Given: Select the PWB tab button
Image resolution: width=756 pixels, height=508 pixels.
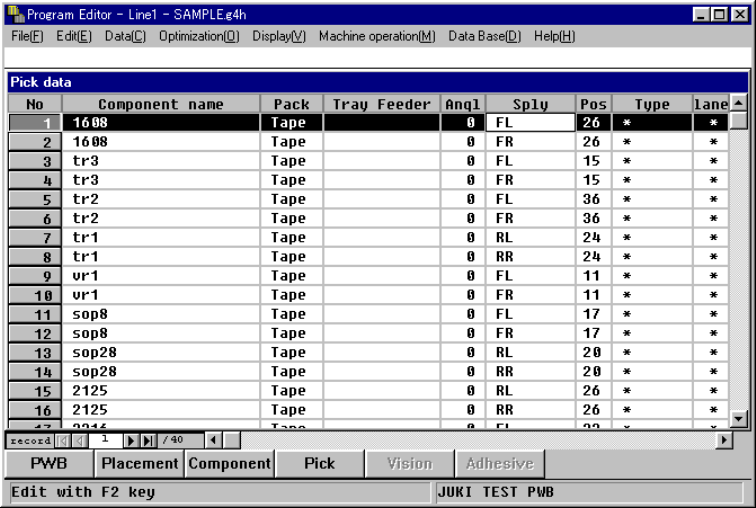Looking at the screenshot, I should tap(49, 464).
